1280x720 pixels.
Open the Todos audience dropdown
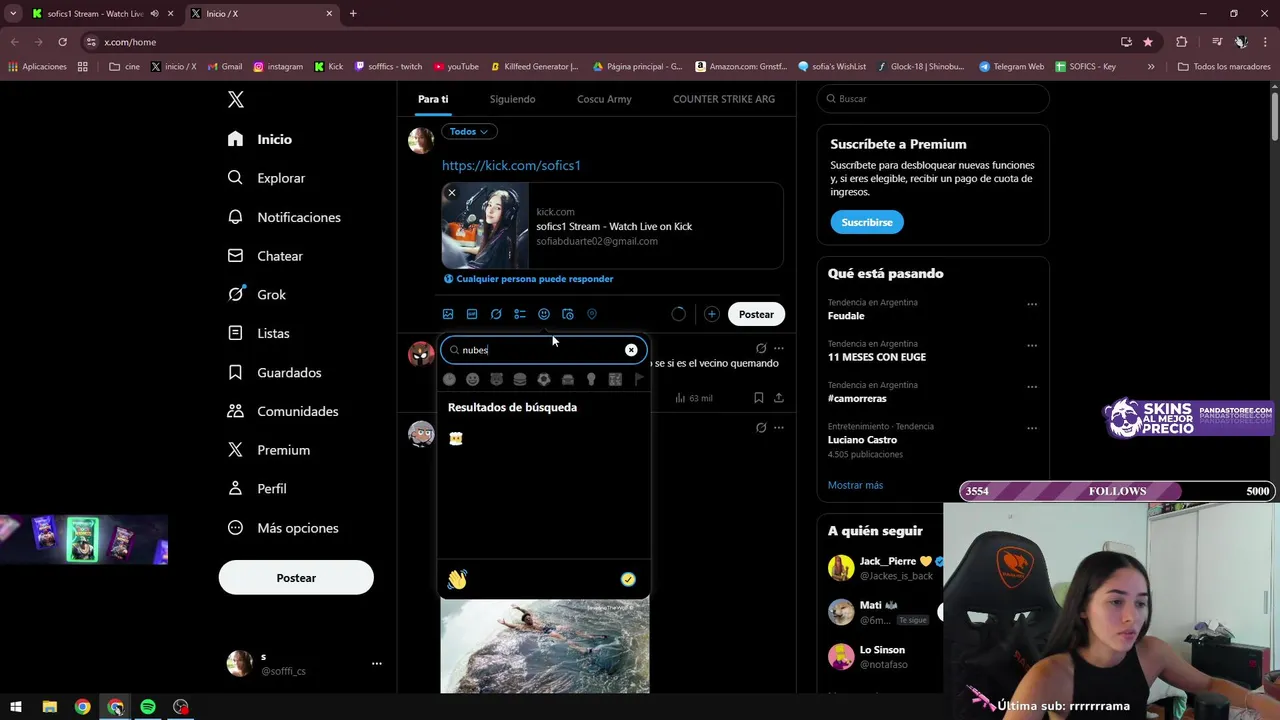(x=469, y=131)
